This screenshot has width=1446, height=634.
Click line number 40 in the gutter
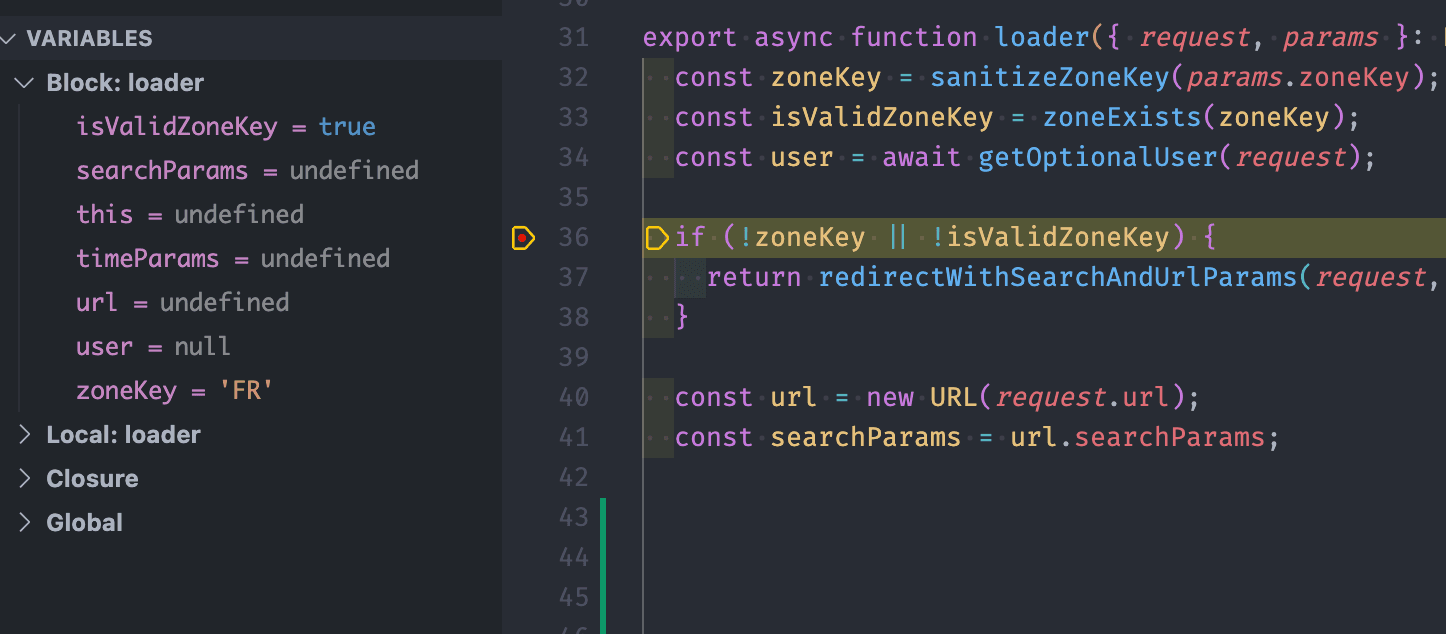coord(574,398)
